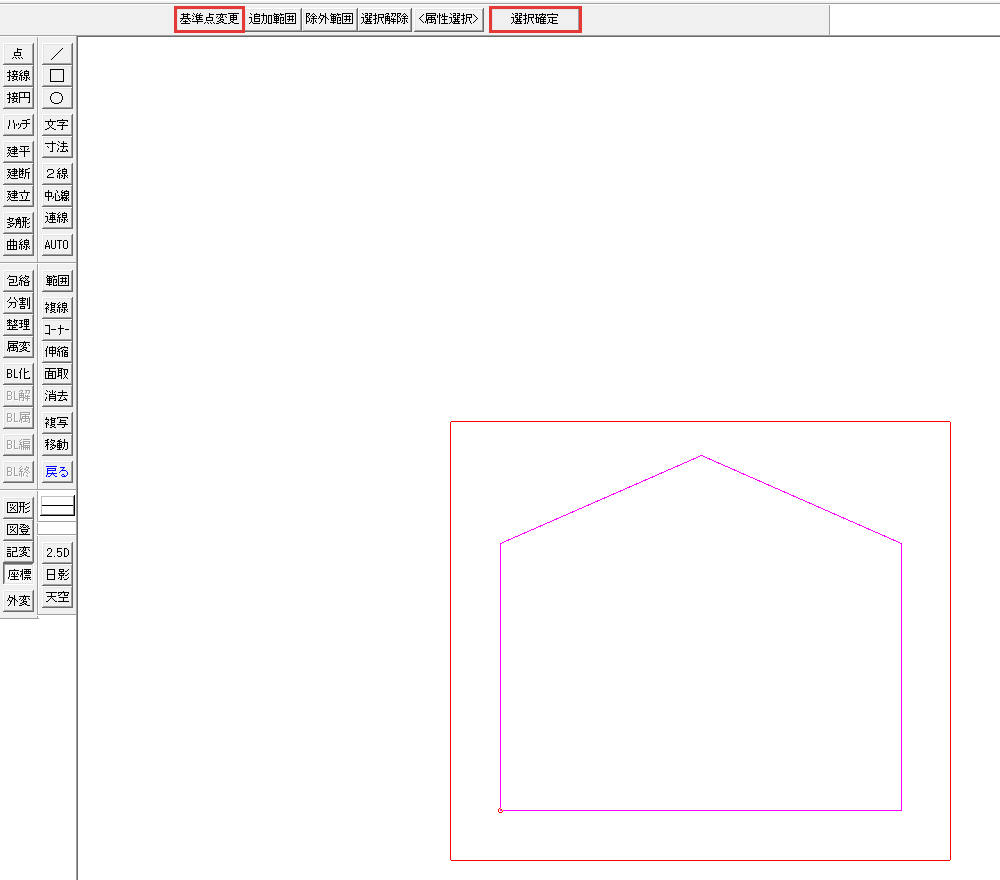This screenshot has width=1000, height=880.
Task: Click 除外範囲 button
Action: [x=329, y=19]
